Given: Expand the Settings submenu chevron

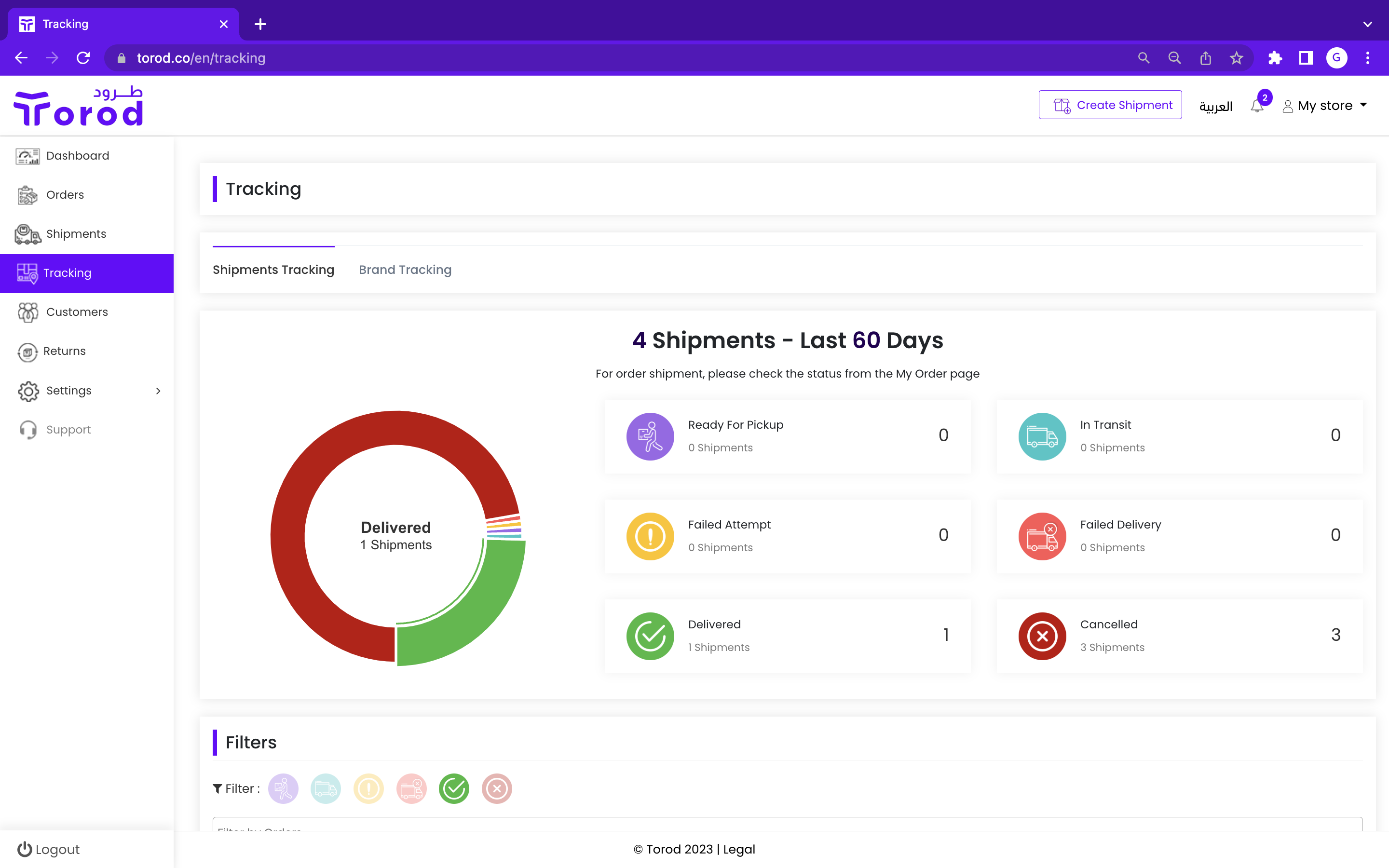Looking at the screenshot, I should tap(158, 391).
